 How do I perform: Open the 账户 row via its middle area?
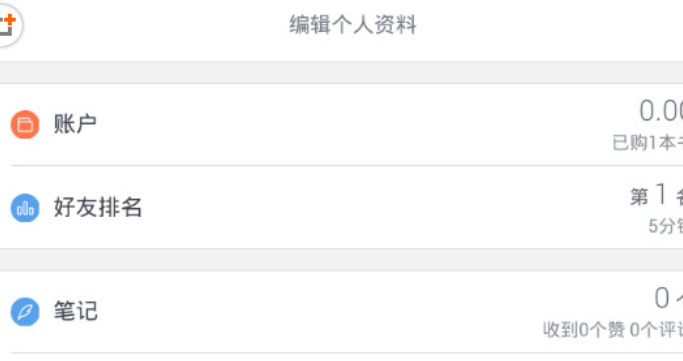[342, 125]
